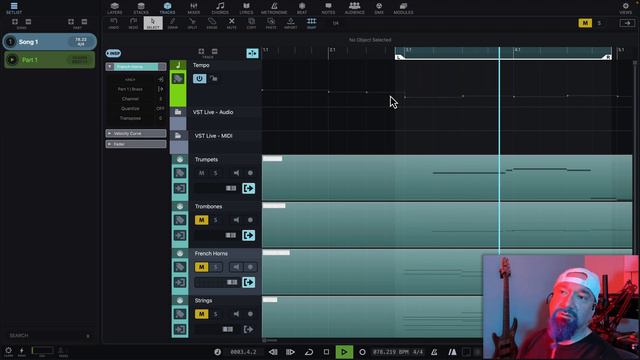Jump to previous marker in transport
The image size is (640, 360).
tap(273, 351)
